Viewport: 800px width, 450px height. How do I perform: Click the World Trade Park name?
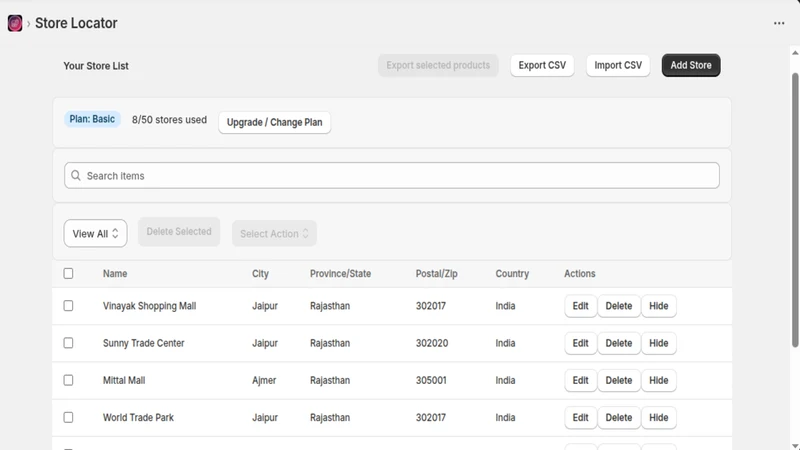pyautogui.click(x=138, y=417)
